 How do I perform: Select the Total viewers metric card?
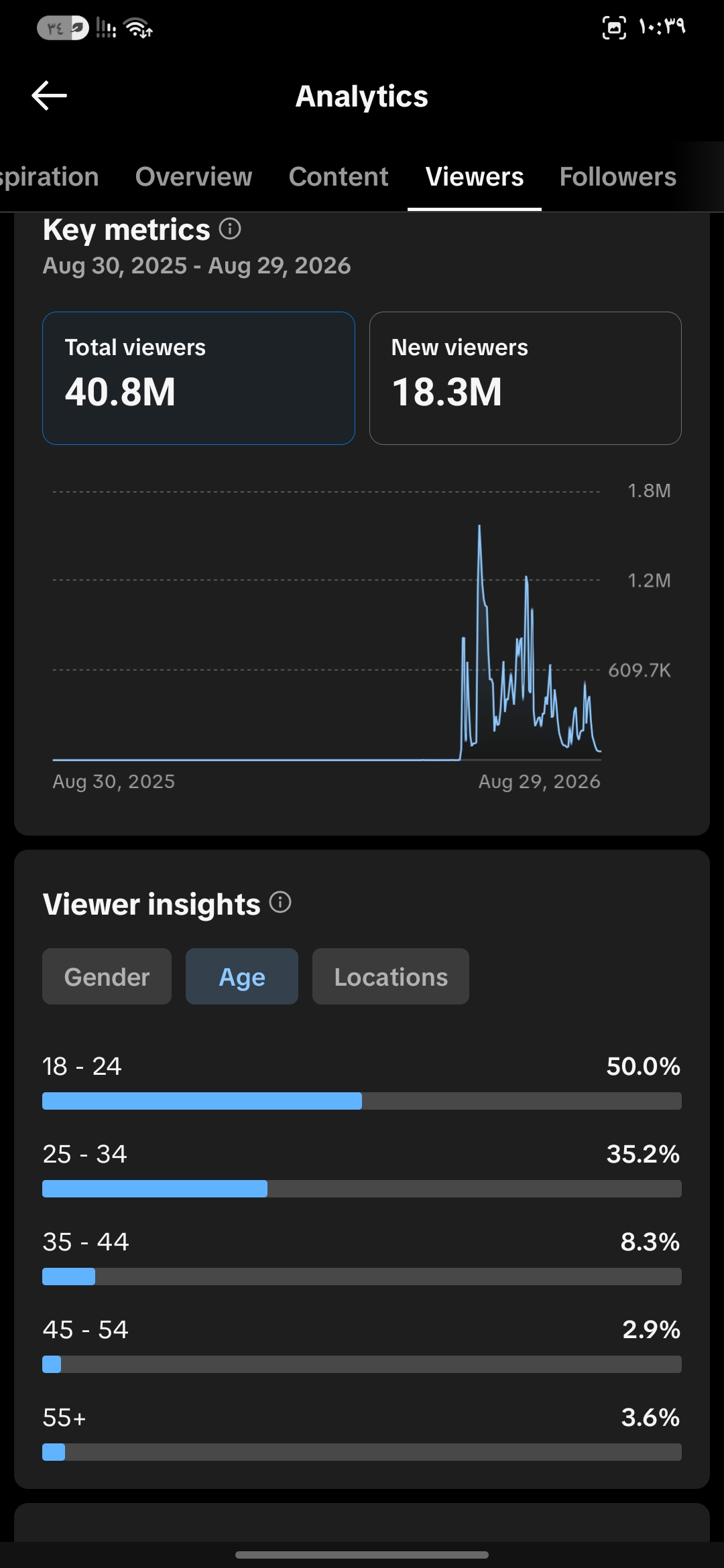coord(198,378)
